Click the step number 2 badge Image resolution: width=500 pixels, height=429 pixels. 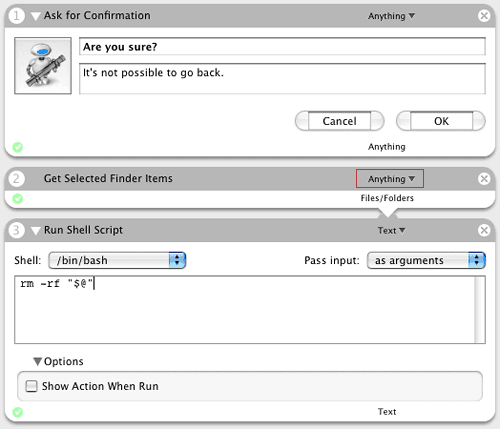click(16, 179)
